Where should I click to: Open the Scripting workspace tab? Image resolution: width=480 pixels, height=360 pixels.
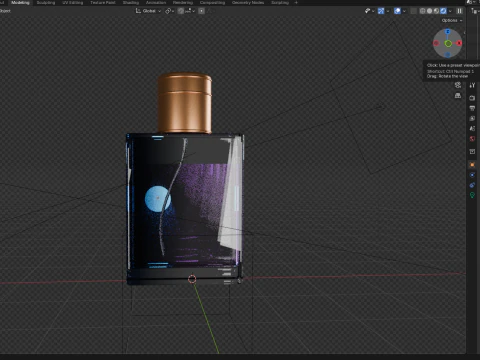[x=280, y=3]
